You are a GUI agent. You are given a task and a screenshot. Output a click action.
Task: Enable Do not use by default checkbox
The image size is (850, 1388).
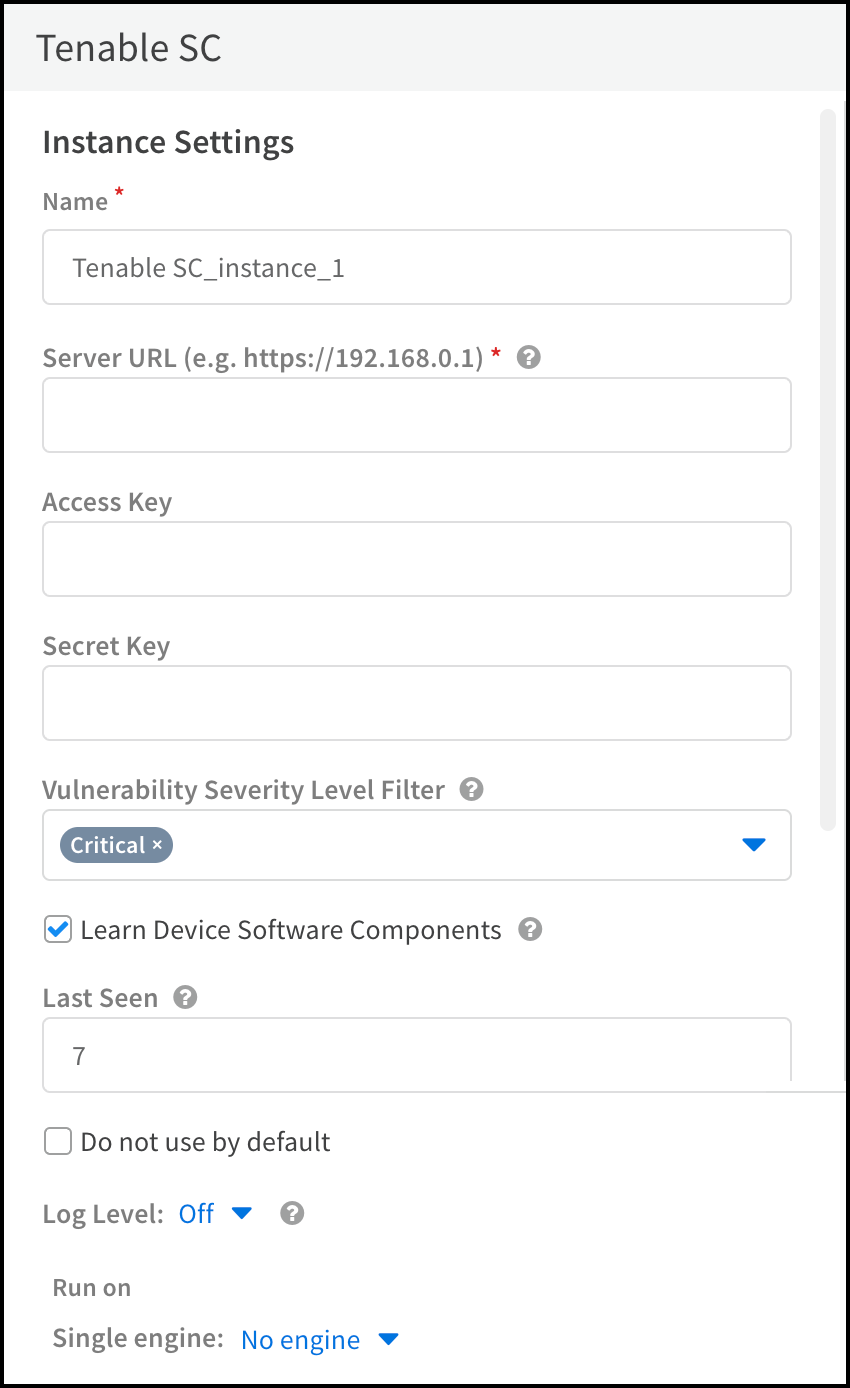(58, 1141)
